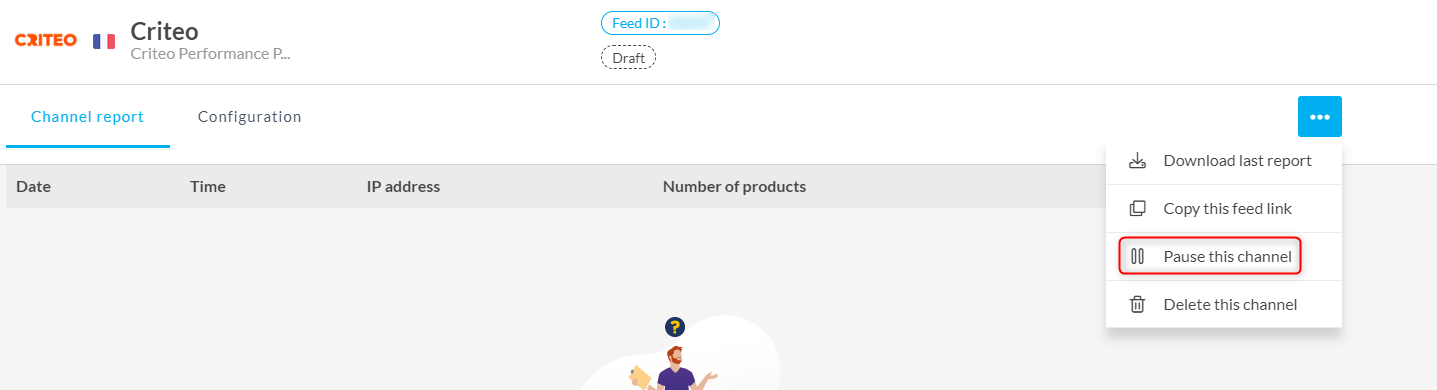The height and width of the screenshot is (390, 1437).
Task: Click the Criteo orange logo
Action: pos(46,40)
